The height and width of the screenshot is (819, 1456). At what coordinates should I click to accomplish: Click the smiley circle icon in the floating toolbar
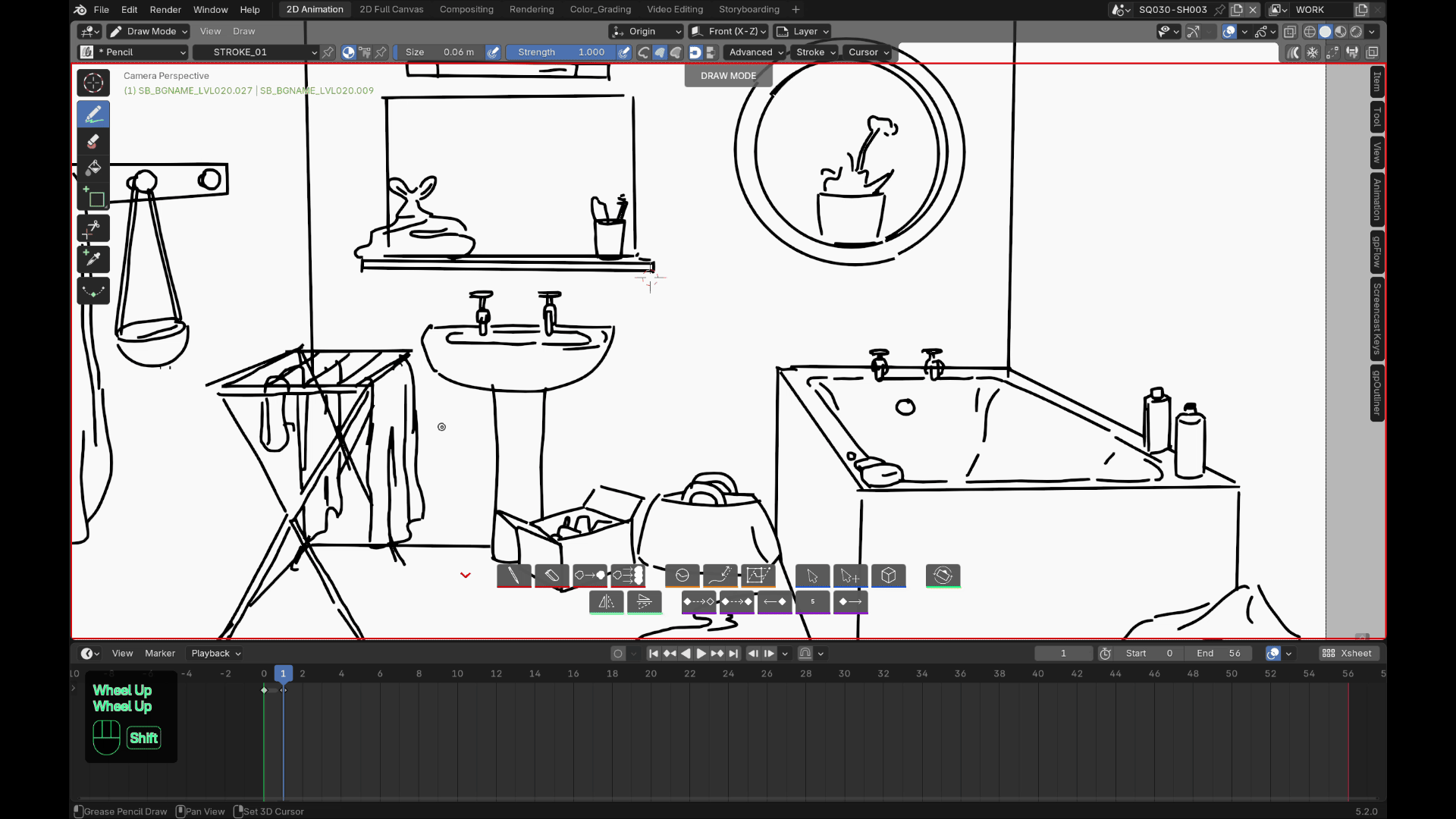click(x=682, y=576)
